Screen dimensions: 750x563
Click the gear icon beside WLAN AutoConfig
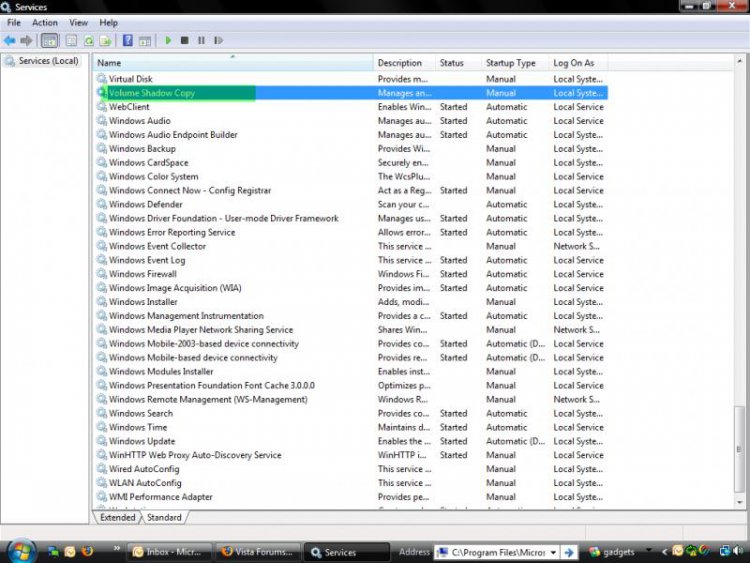point(101,482)
